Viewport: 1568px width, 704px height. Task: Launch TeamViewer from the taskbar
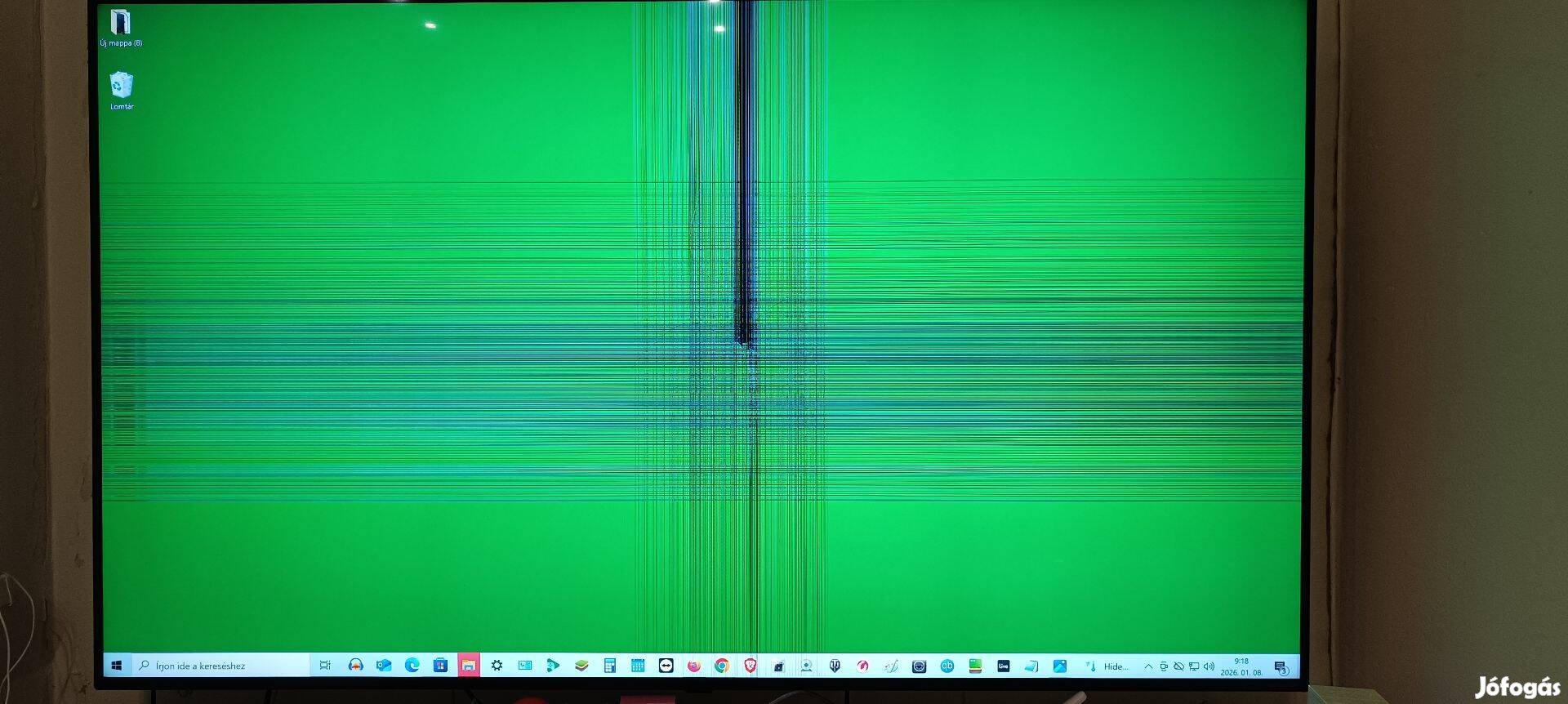click(x=666, y=666)
